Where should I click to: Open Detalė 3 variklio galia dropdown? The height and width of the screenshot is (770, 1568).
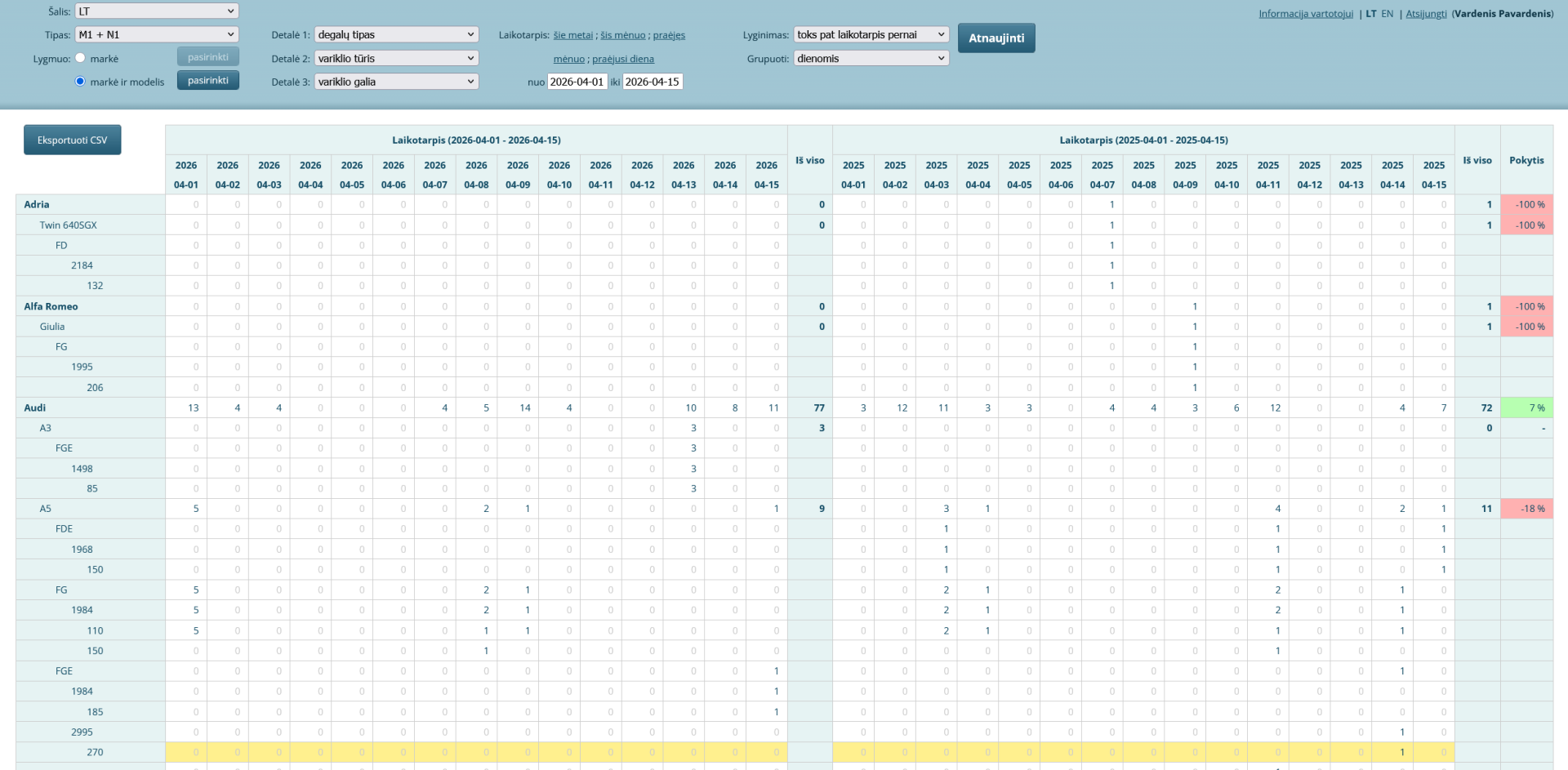tap(396, 82)
